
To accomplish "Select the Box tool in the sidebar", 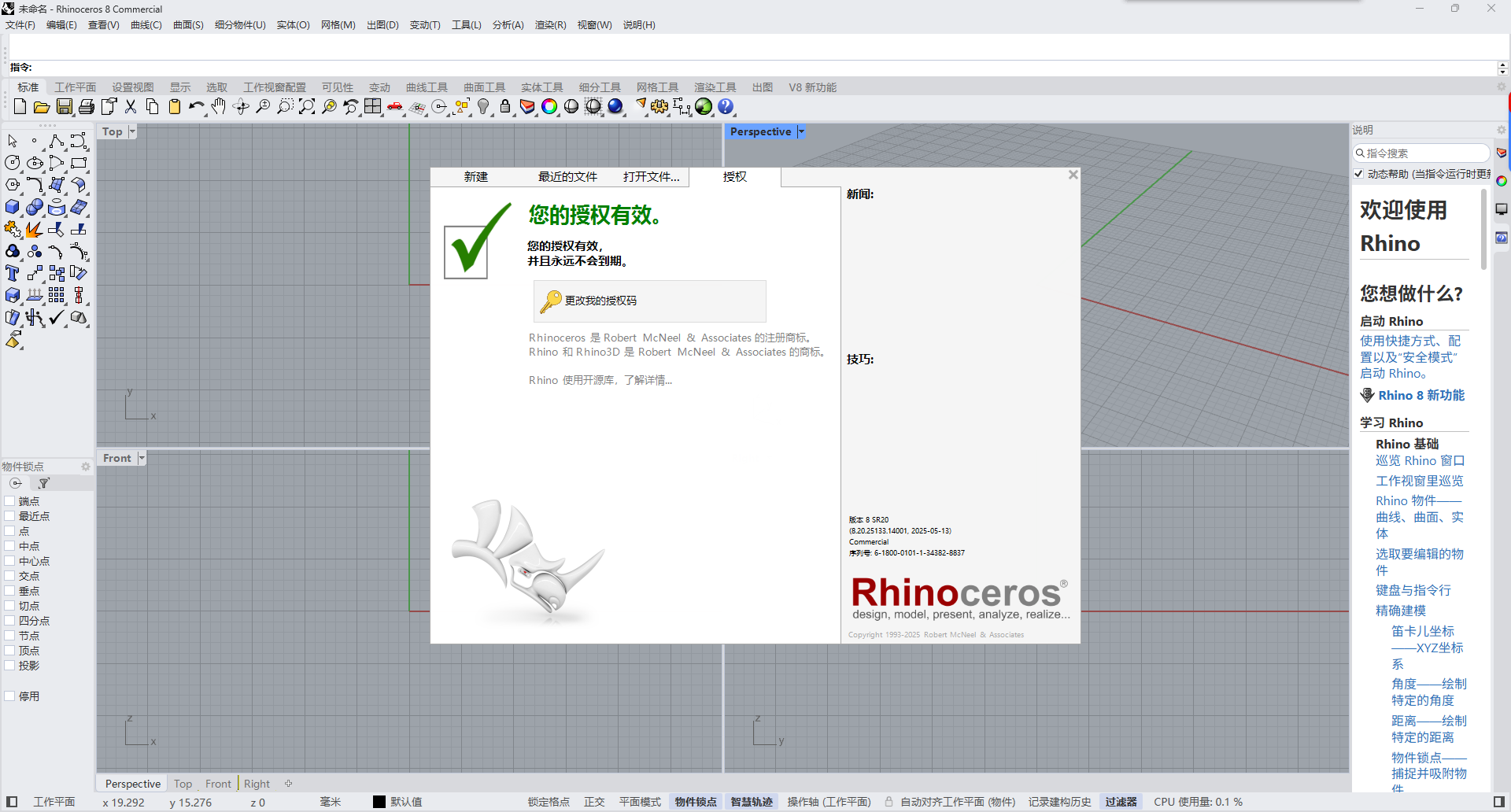I will point(12,207).
